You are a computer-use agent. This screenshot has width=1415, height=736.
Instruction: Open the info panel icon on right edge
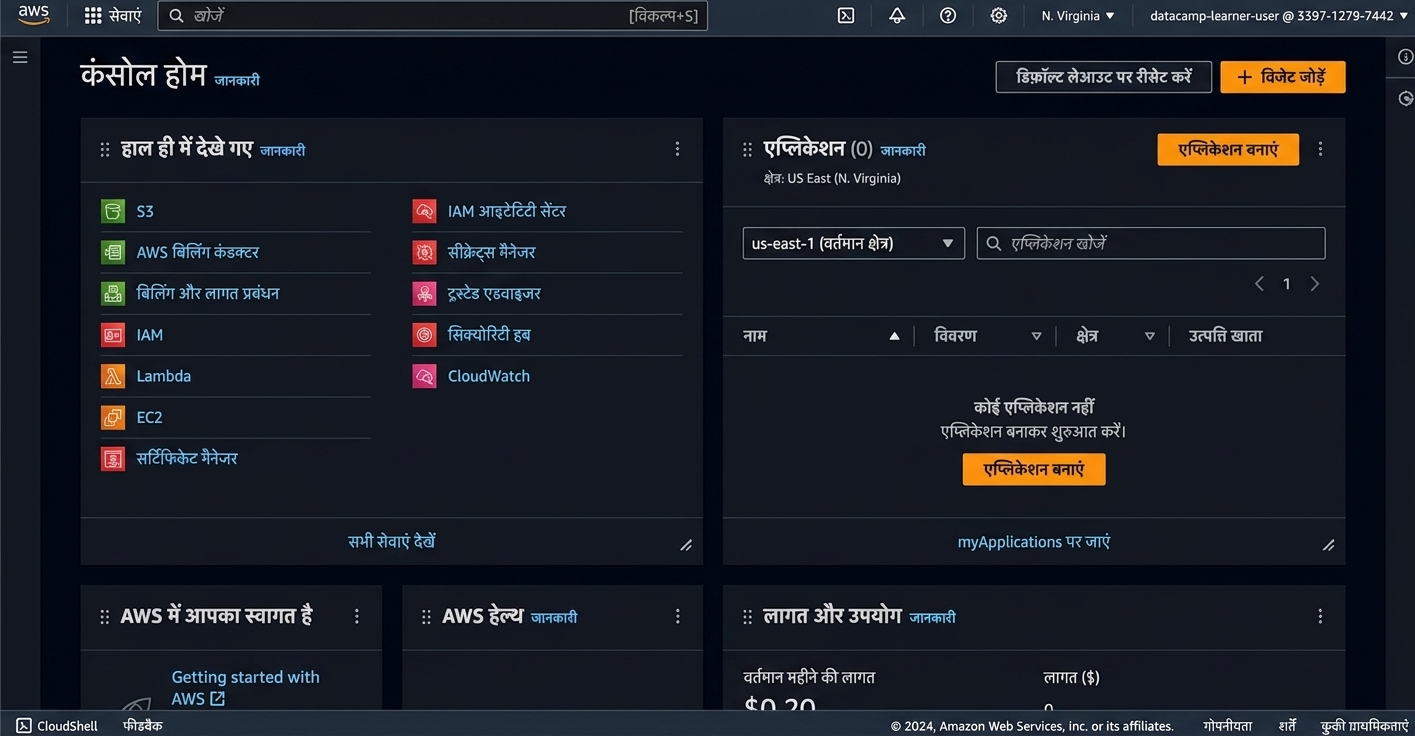[1405, 57]
